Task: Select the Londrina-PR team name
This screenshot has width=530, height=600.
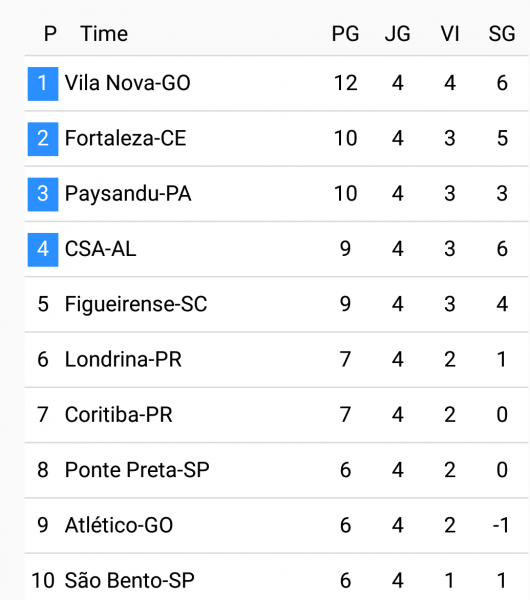Action: tap(123, 359)
